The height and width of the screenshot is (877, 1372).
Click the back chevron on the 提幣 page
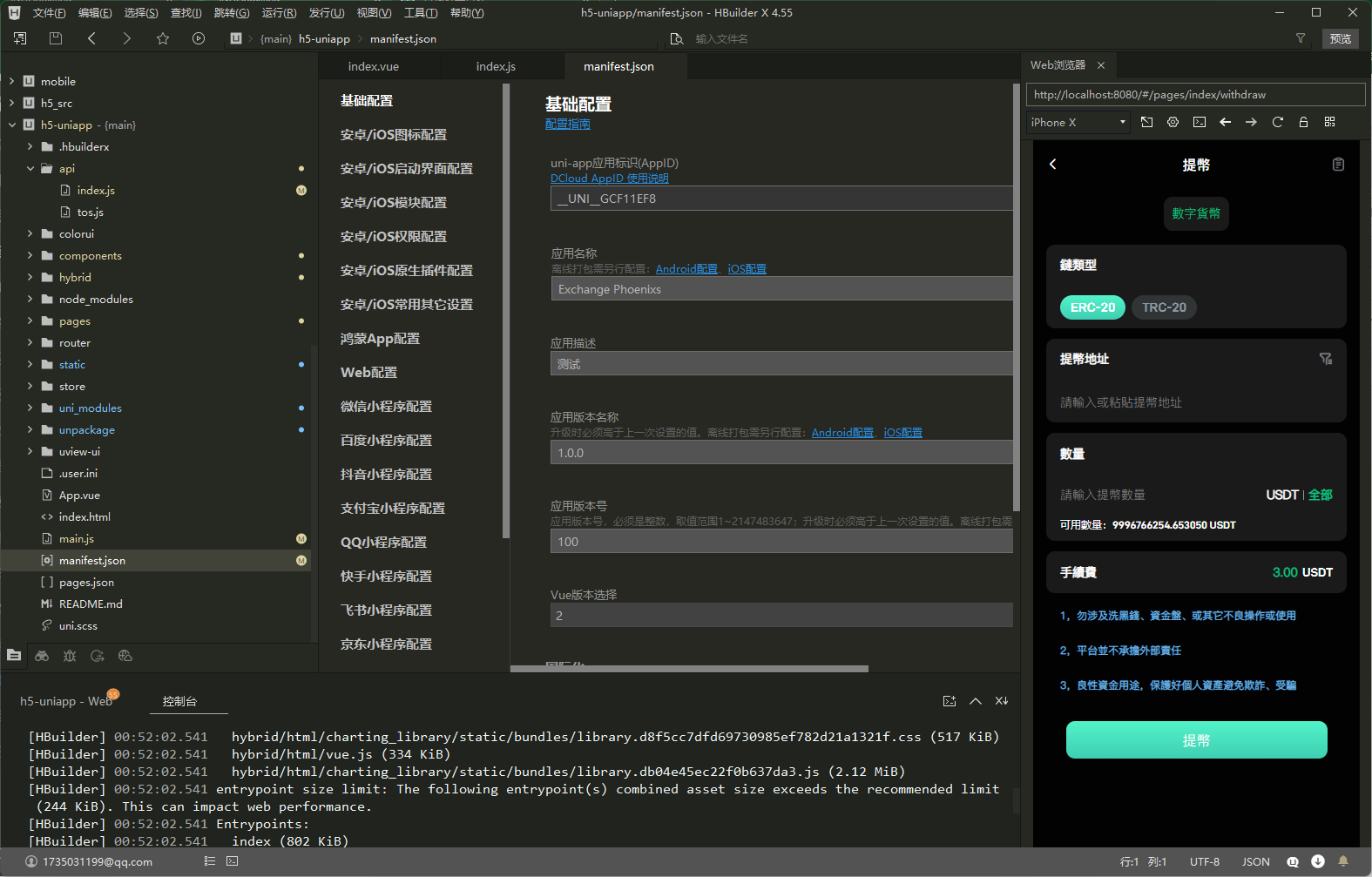coord(1053,164)
